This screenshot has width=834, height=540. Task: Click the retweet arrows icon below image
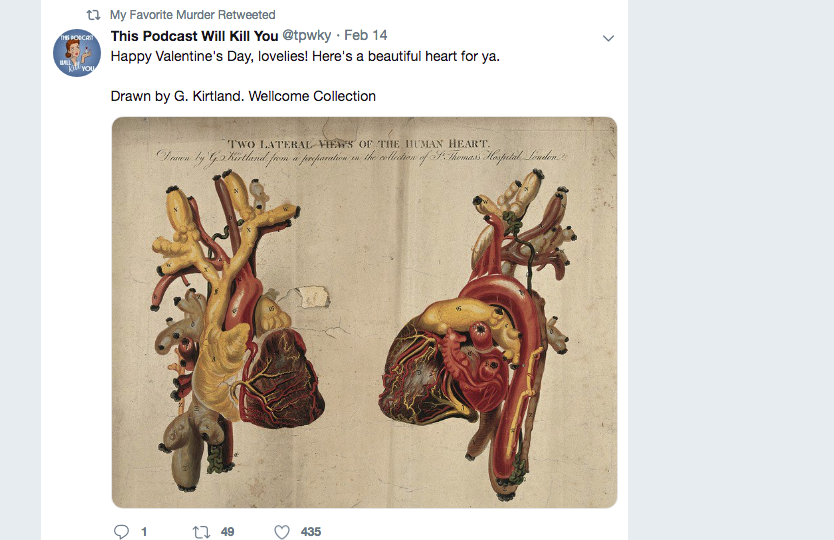pyautogui.click(x=201, y=531)
